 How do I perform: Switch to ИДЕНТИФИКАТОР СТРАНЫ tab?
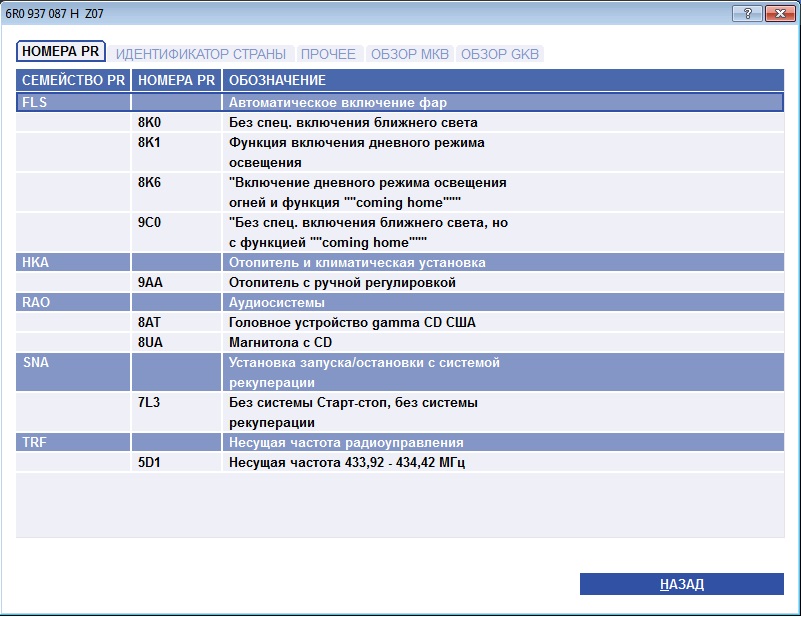pyautogui.click(x=200, y=54)
